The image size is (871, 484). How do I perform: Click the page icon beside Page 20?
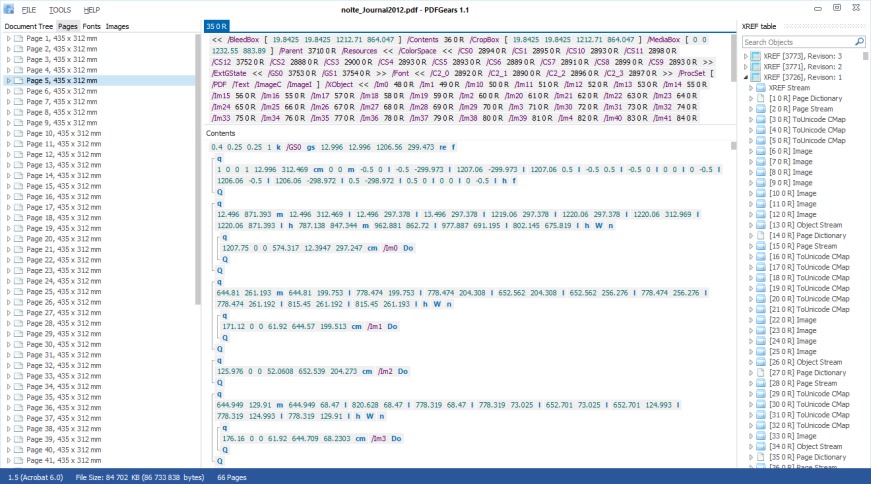pos(18,239)
